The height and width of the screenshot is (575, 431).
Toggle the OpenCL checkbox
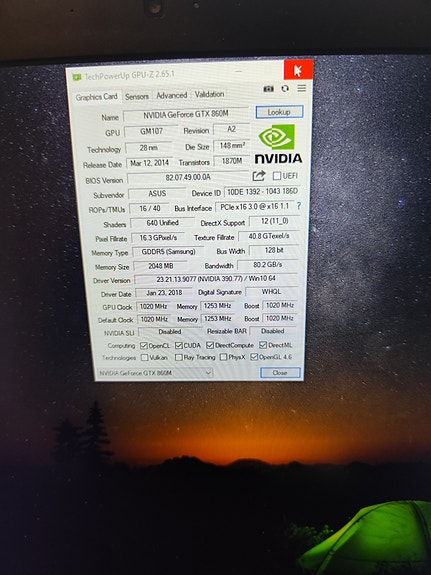(144, 346)
